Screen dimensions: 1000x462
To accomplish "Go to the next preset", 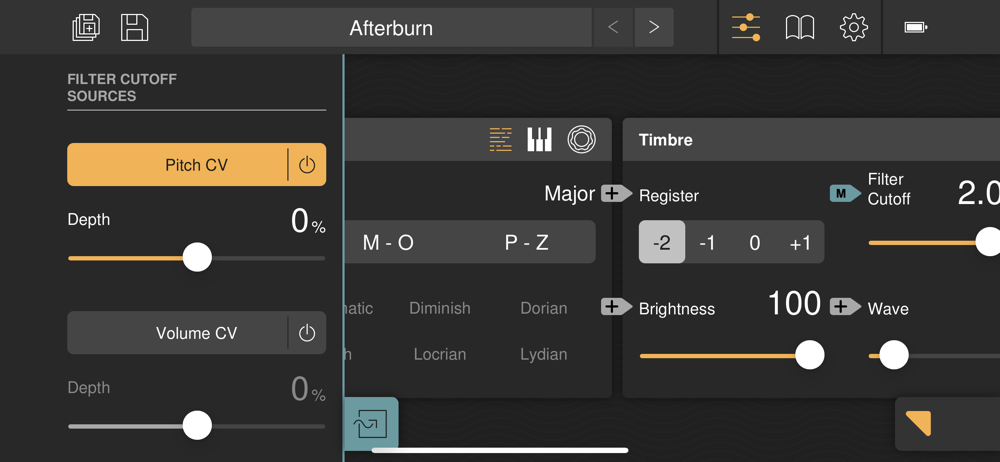I will [x=654, y=28].
